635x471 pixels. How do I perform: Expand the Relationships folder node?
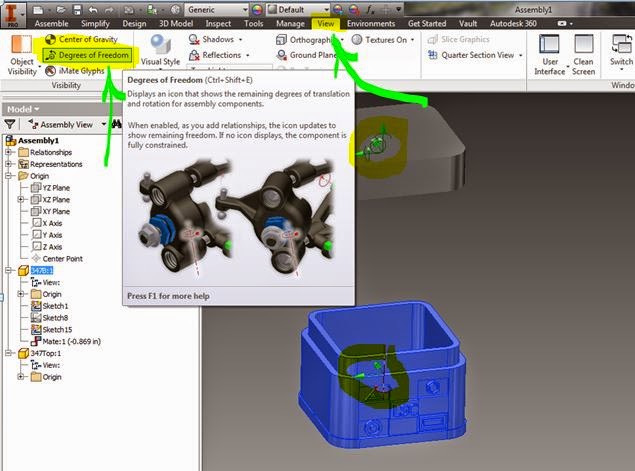point(8,152)
